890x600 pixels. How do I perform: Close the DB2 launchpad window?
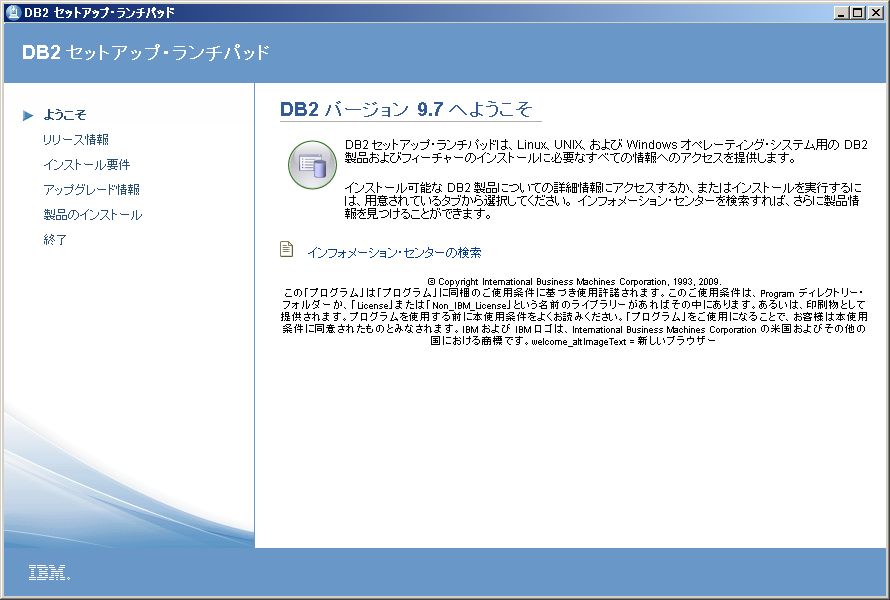(x=876, y=12)
